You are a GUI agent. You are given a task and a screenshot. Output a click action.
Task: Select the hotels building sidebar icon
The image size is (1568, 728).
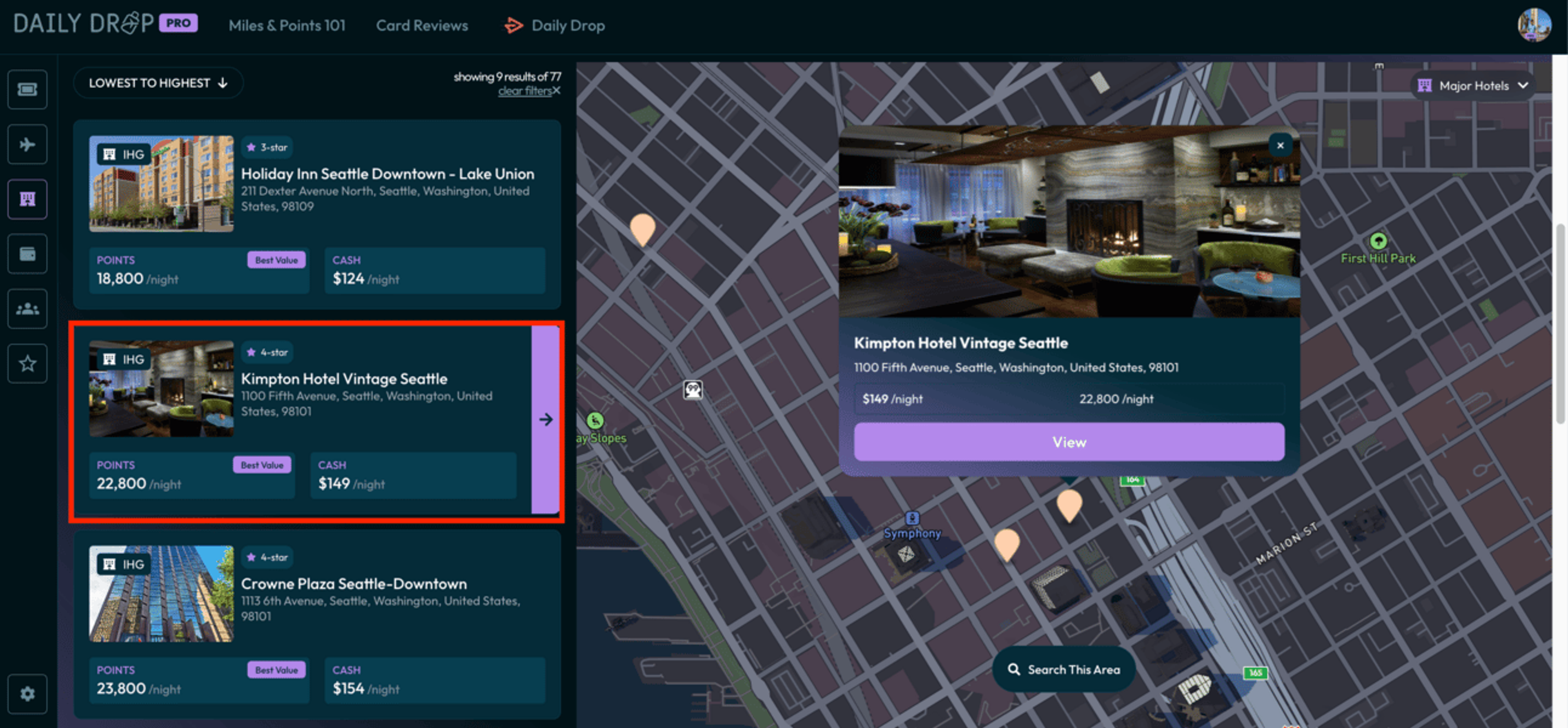[27, 199]
